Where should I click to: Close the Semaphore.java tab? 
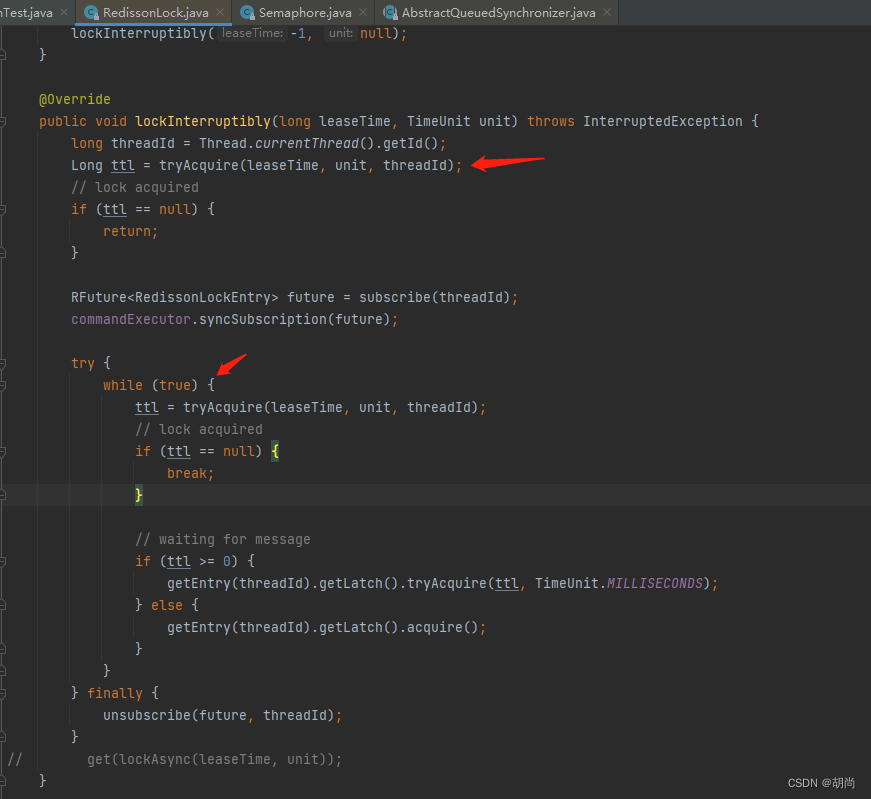point(363,12)
